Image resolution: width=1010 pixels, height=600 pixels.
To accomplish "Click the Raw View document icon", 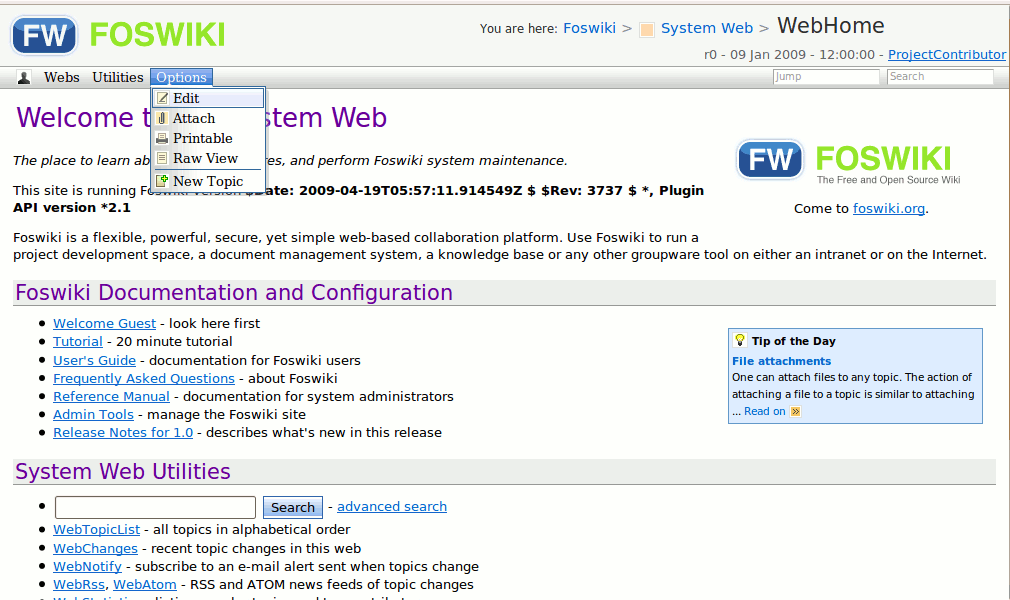I will pyautogui.click(x=162, y=158).
